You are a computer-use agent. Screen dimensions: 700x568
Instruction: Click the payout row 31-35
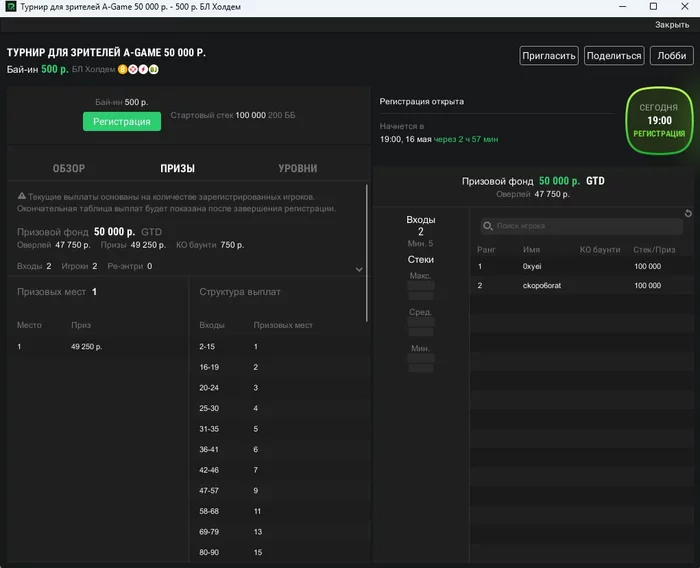tap(279, 429)
